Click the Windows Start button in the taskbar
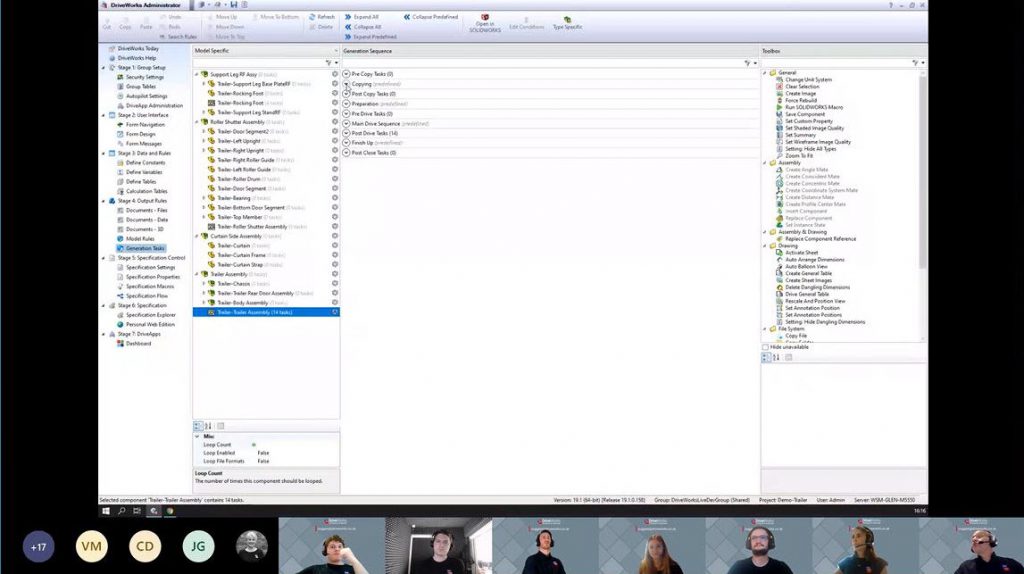The image size is (1024, 574). (106, 511)
